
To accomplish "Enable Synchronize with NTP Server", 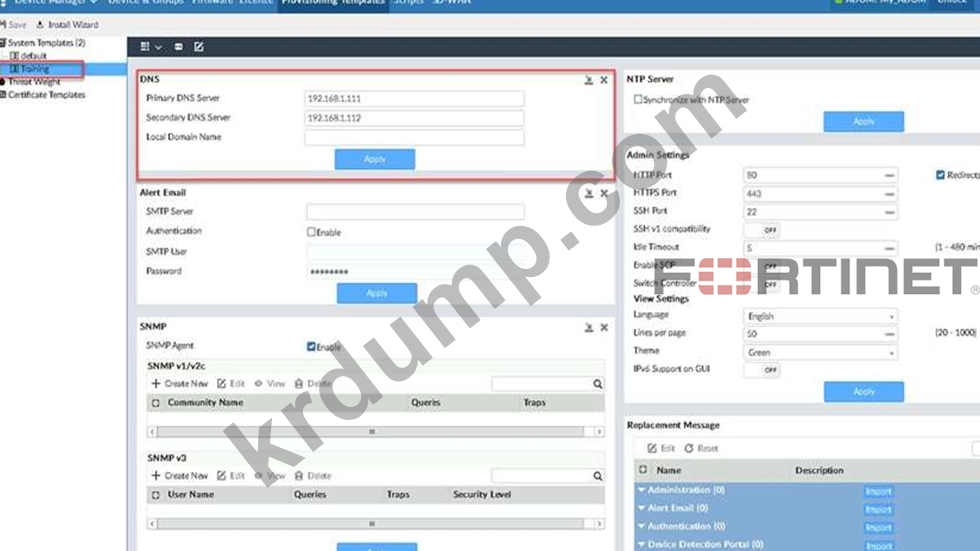I will click(x=638, y=99).
